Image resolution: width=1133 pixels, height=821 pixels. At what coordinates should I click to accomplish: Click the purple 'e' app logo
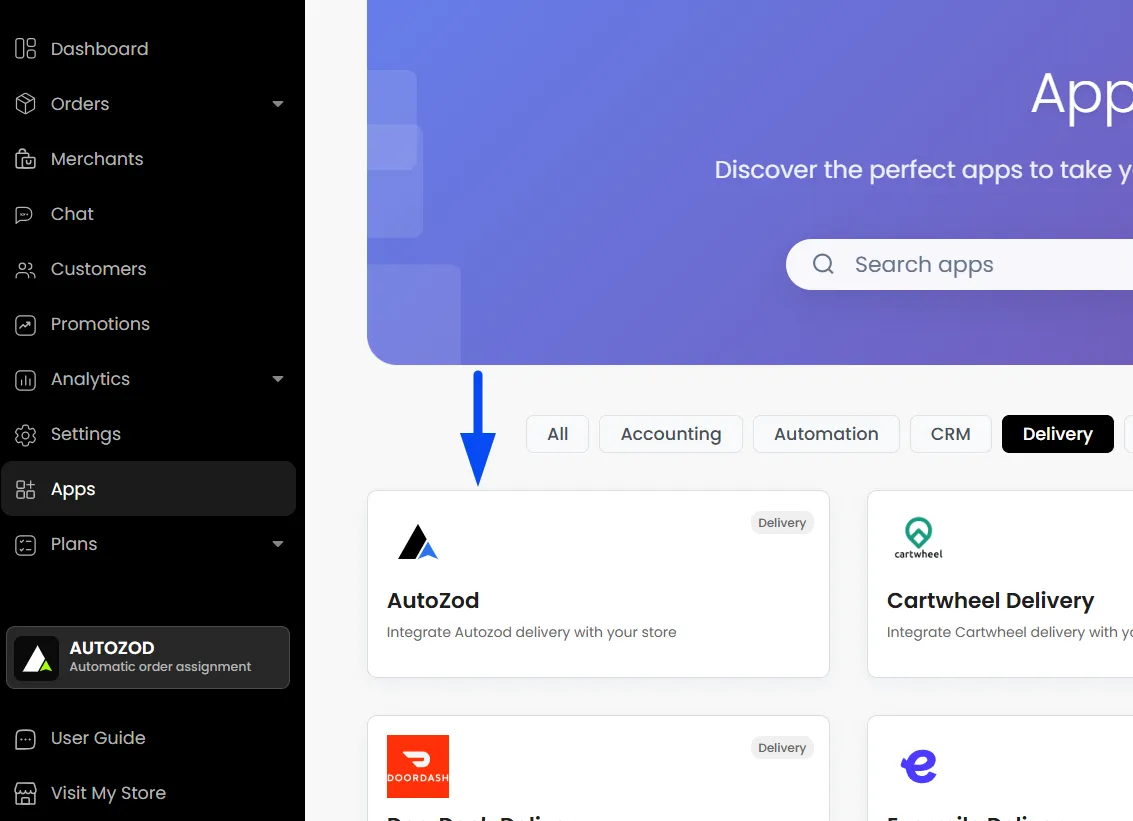(918, 766)
